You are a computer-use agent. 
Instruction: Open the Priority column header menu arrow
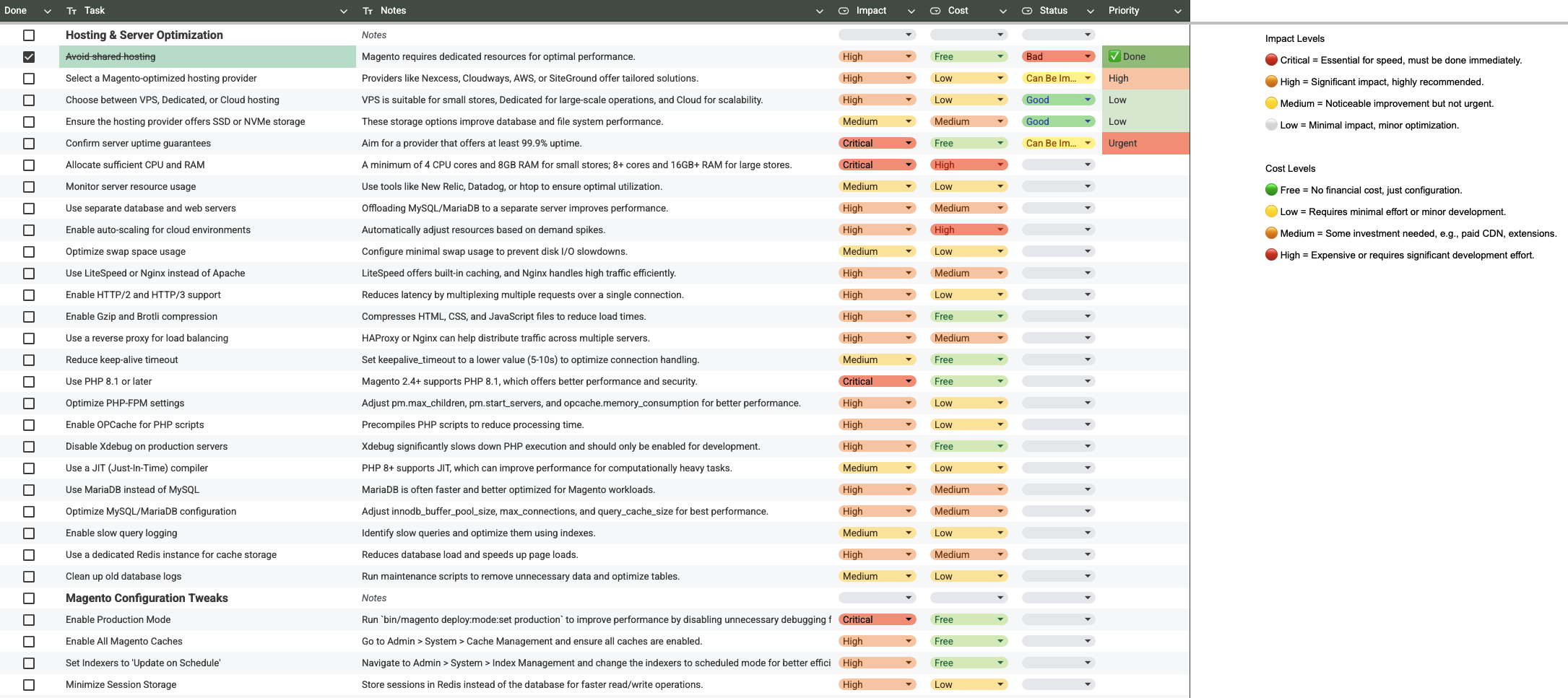1178,11
